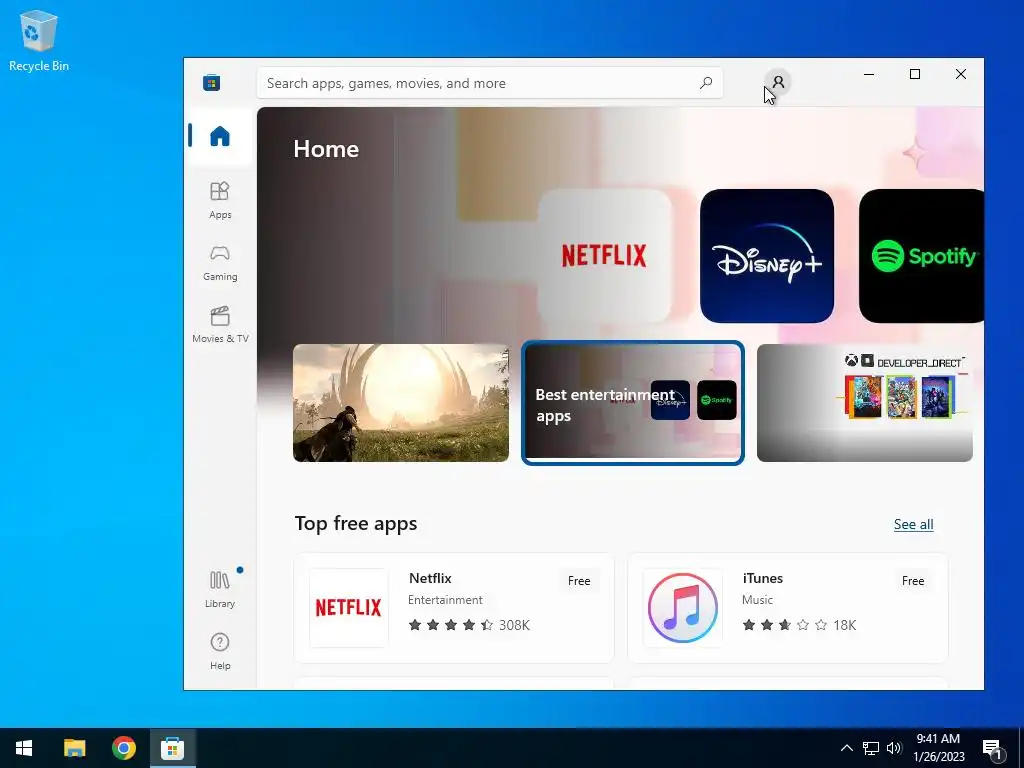The height and width of the screenshot is (768, 1024).
Task: Click the Free button for Netflix
Action: [579, 581]
